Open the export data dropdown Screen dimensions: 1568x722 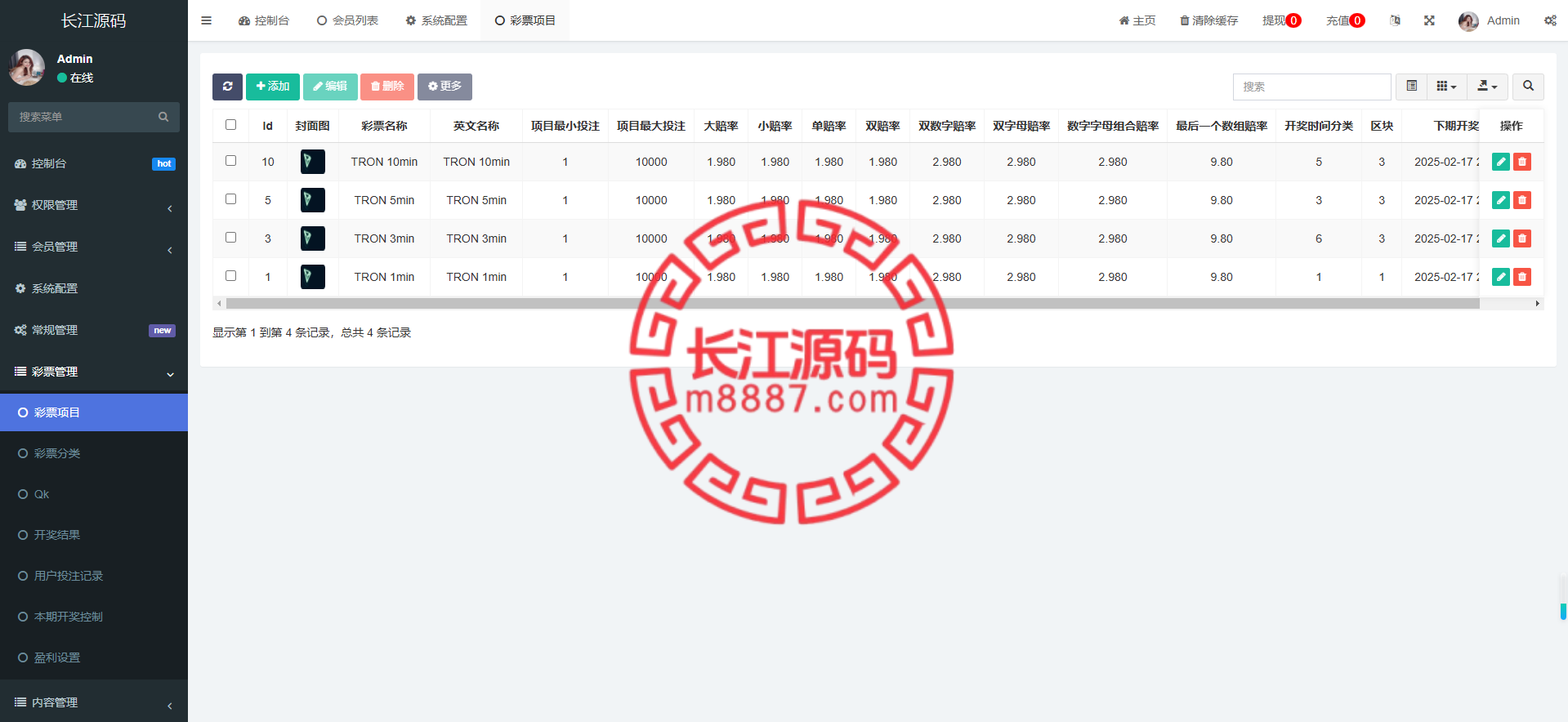tap(1487, 86)
